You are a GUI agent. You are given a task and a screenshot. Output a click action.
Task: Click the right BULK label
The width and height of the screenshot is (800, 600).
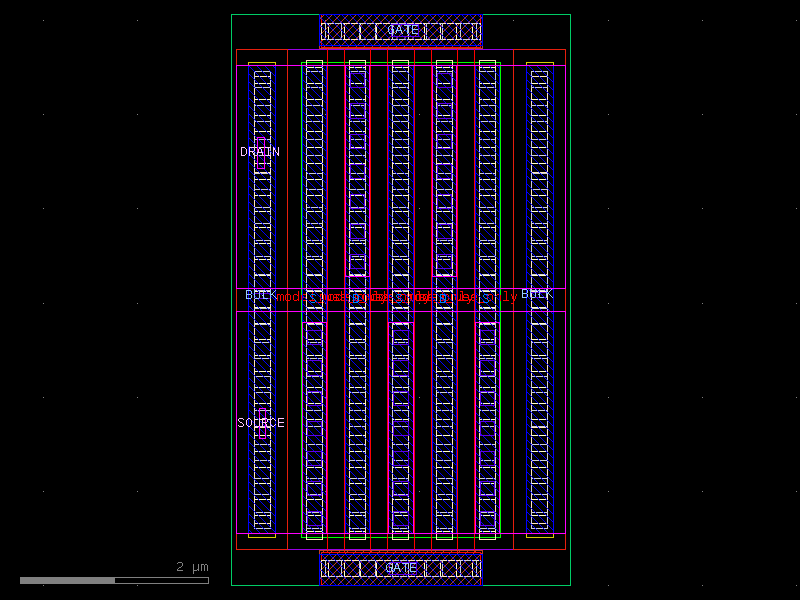[537, 294]
